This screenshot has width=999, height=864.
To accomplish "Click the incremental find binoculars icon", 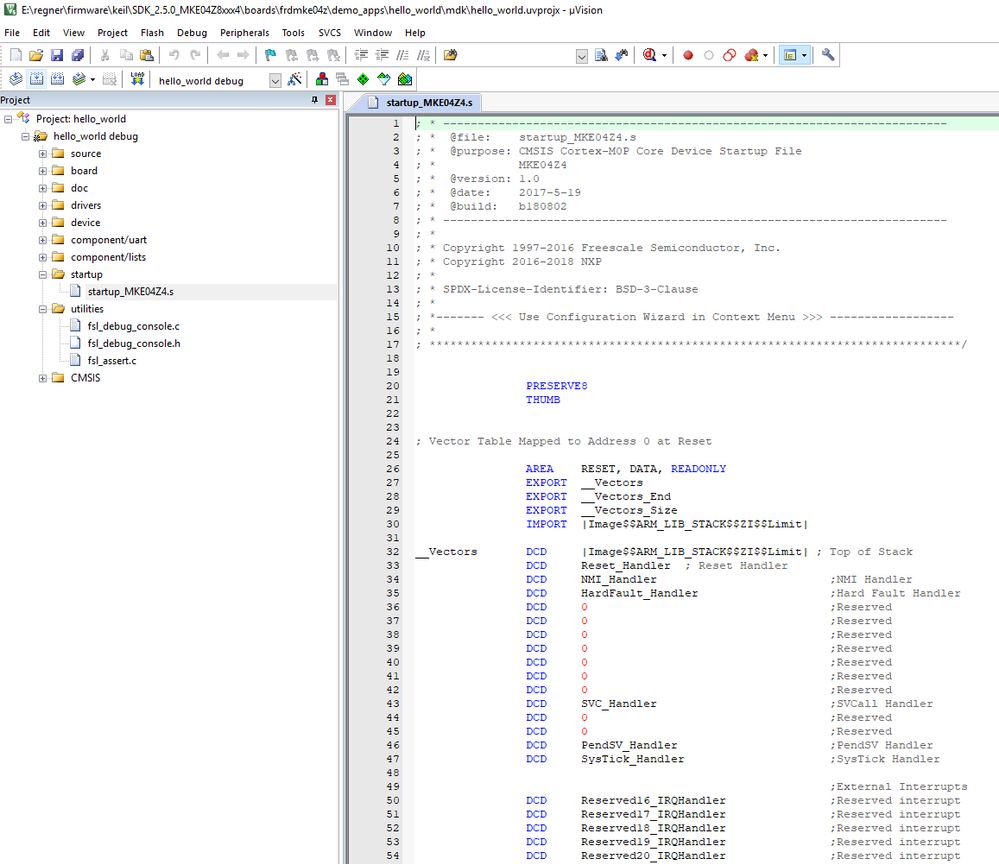I will [x=622, y=55].
